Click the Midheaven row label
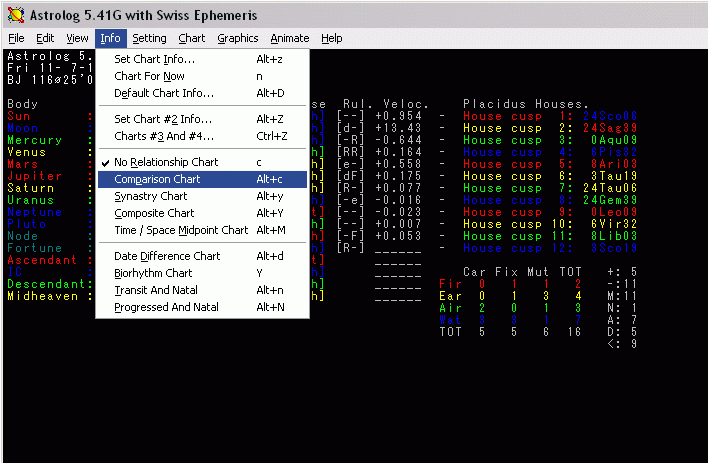This screenshot has width=708, height=463. [x=42, y=296]
